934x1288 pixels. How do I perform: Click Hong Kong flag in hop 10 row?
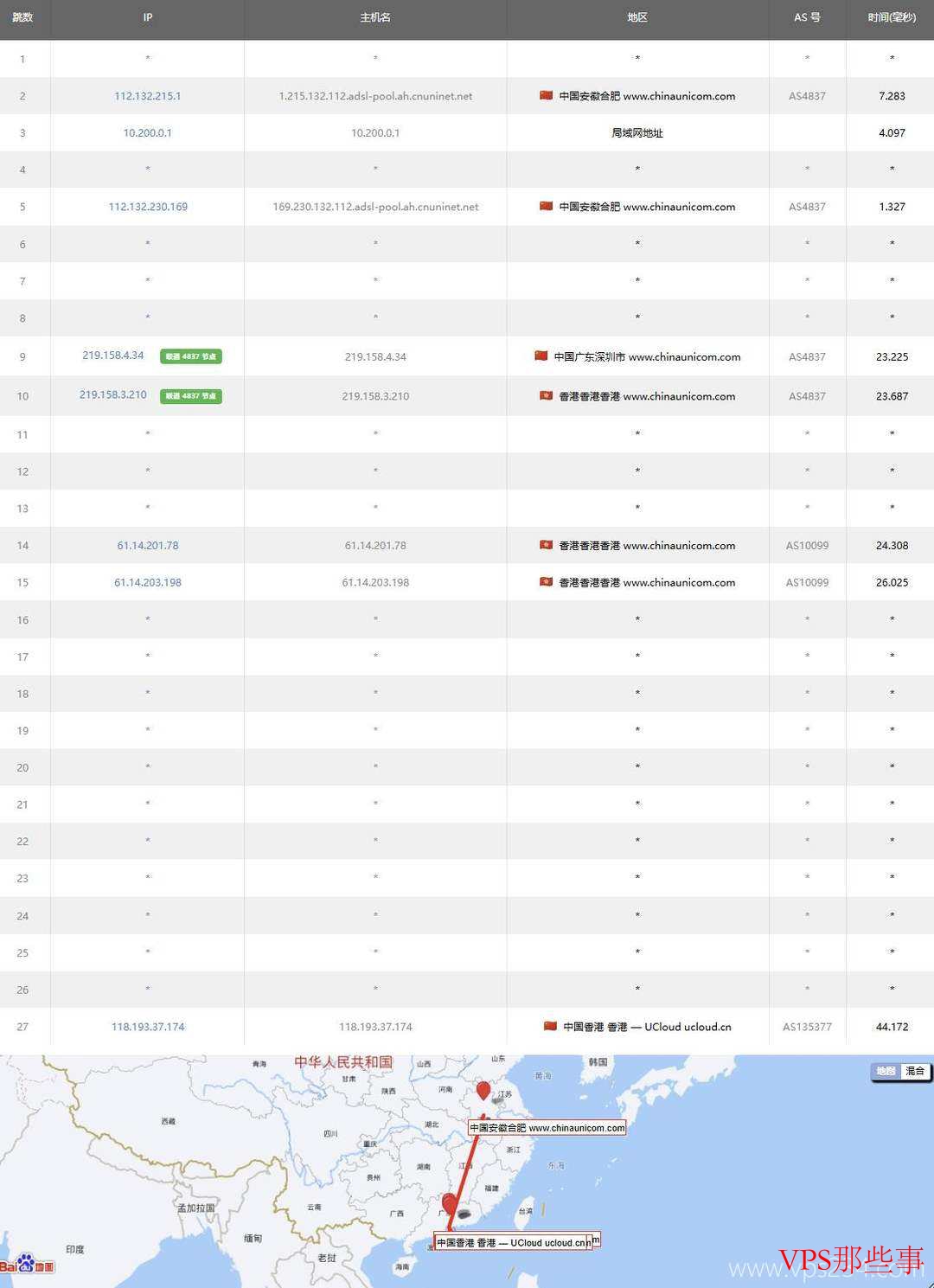click(546, 395)
